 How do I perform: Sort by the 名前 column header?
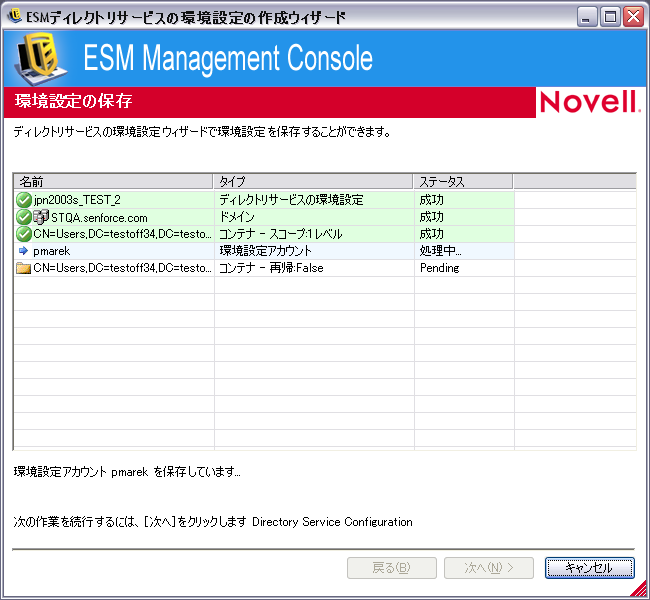[x=113, y=182]
